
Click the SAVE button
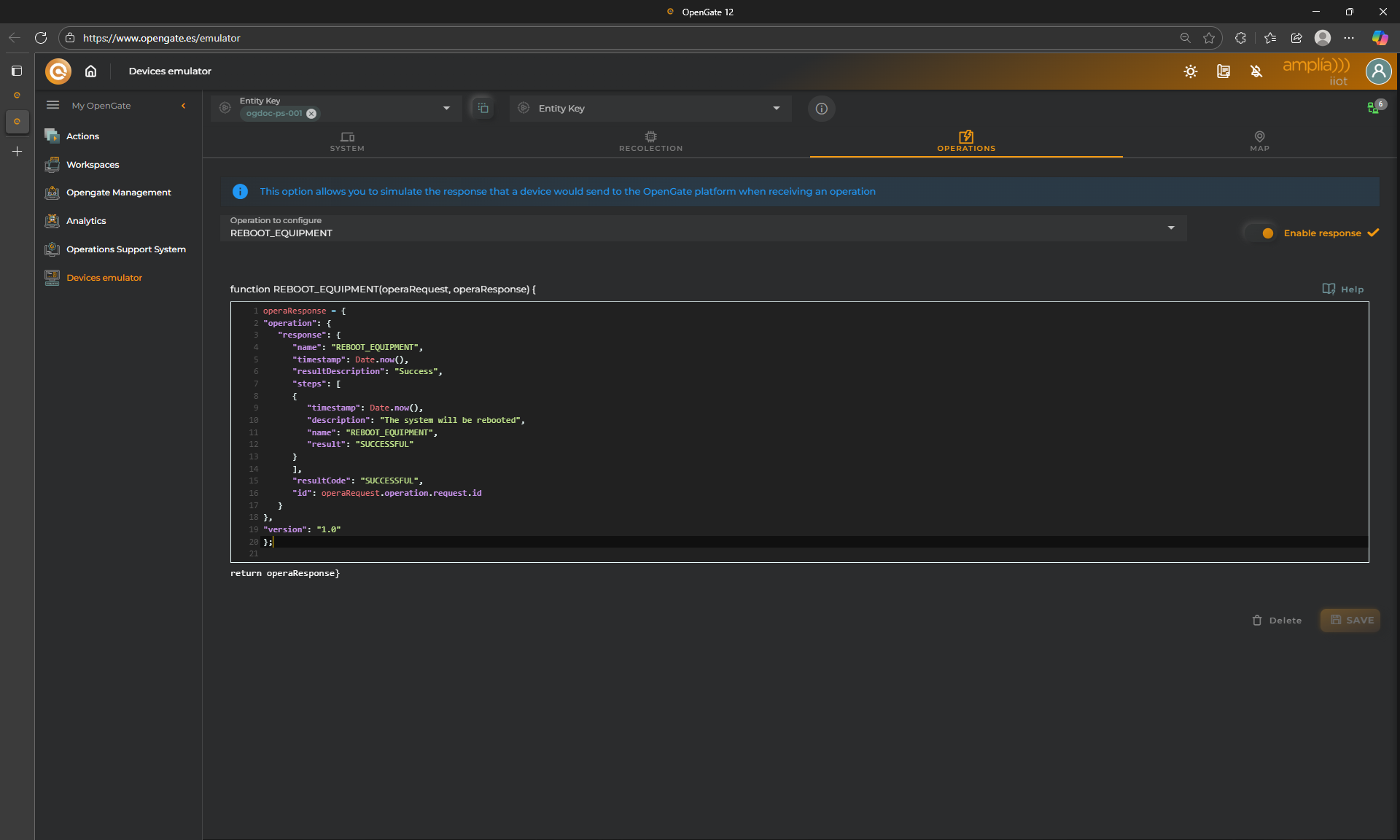1350,621
